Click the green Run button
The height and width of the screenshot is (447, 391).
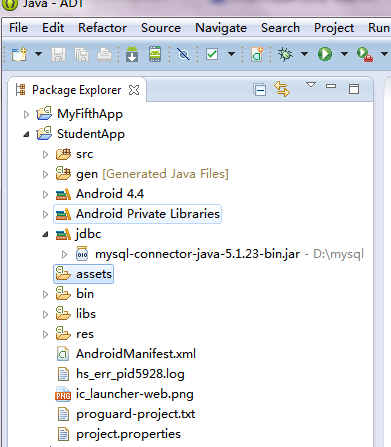(x=325, y=54)
